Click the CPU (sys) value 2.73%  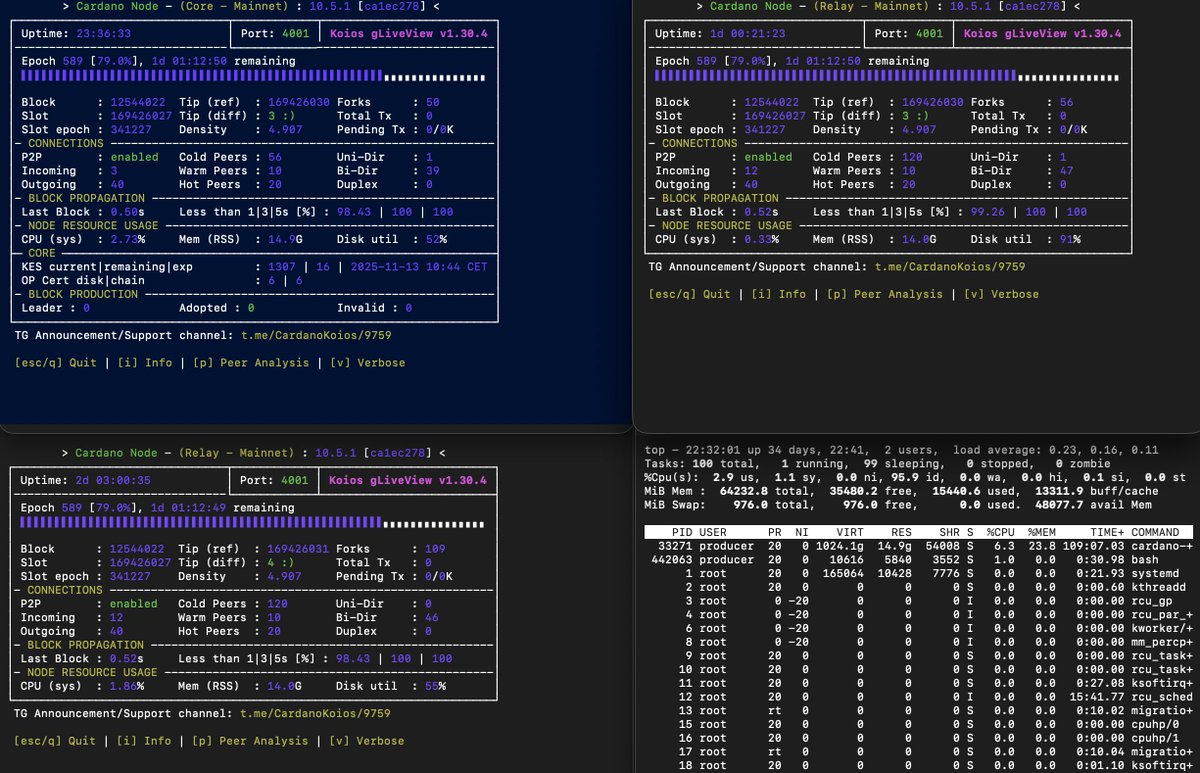[x=128, y=239]
